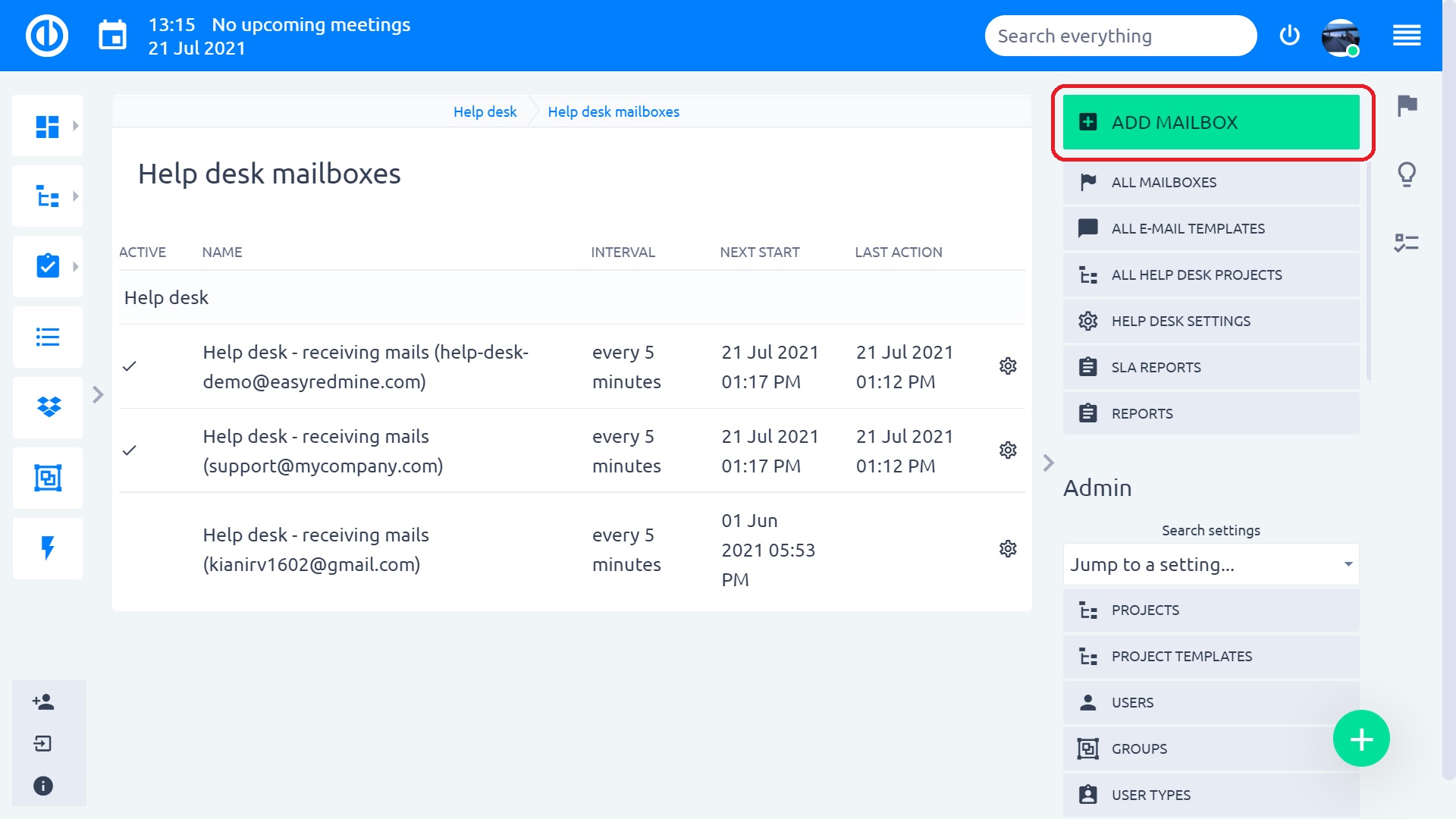Viewport: 1456px width, 819px height.
Task: Click the Next Start column header
Action: (759, 252)
